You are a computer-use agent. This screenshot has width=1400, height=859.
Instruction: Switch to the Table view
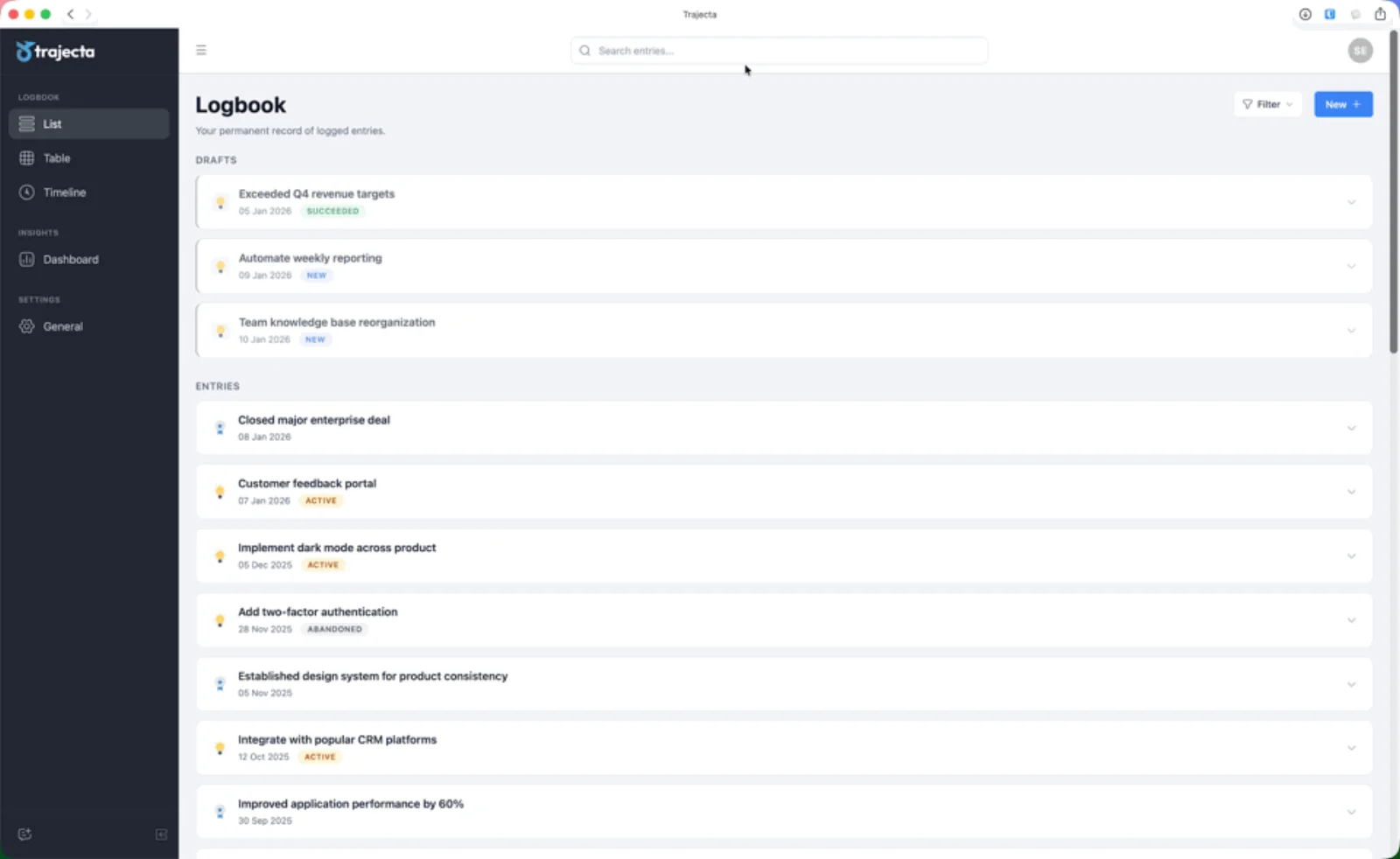coord(57,158)
